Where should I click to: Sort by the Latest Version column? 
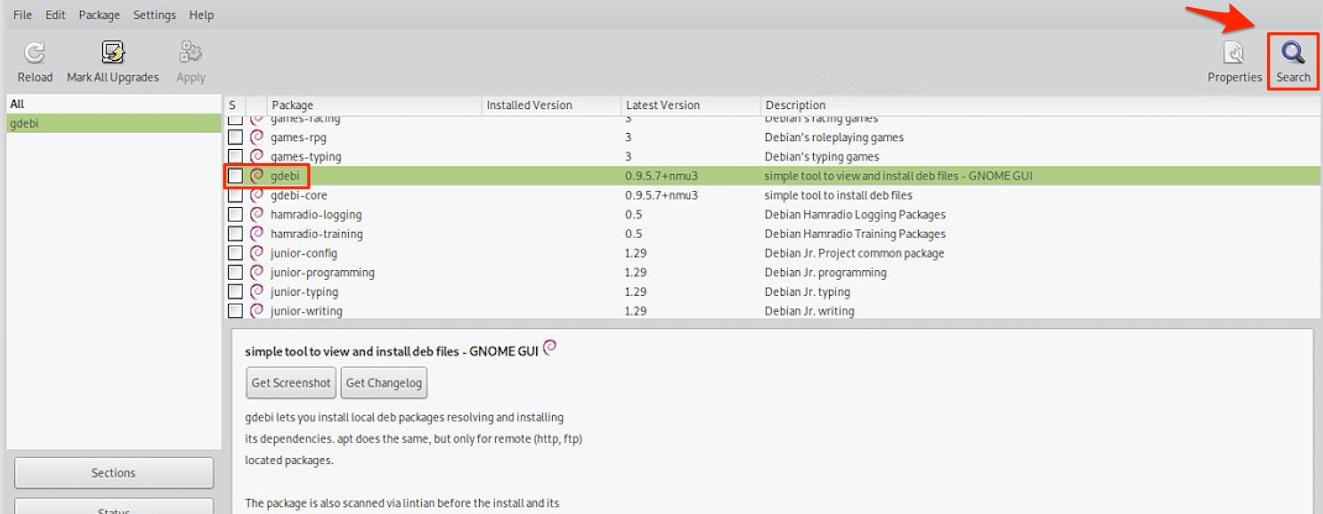click(x=662, y=105)
